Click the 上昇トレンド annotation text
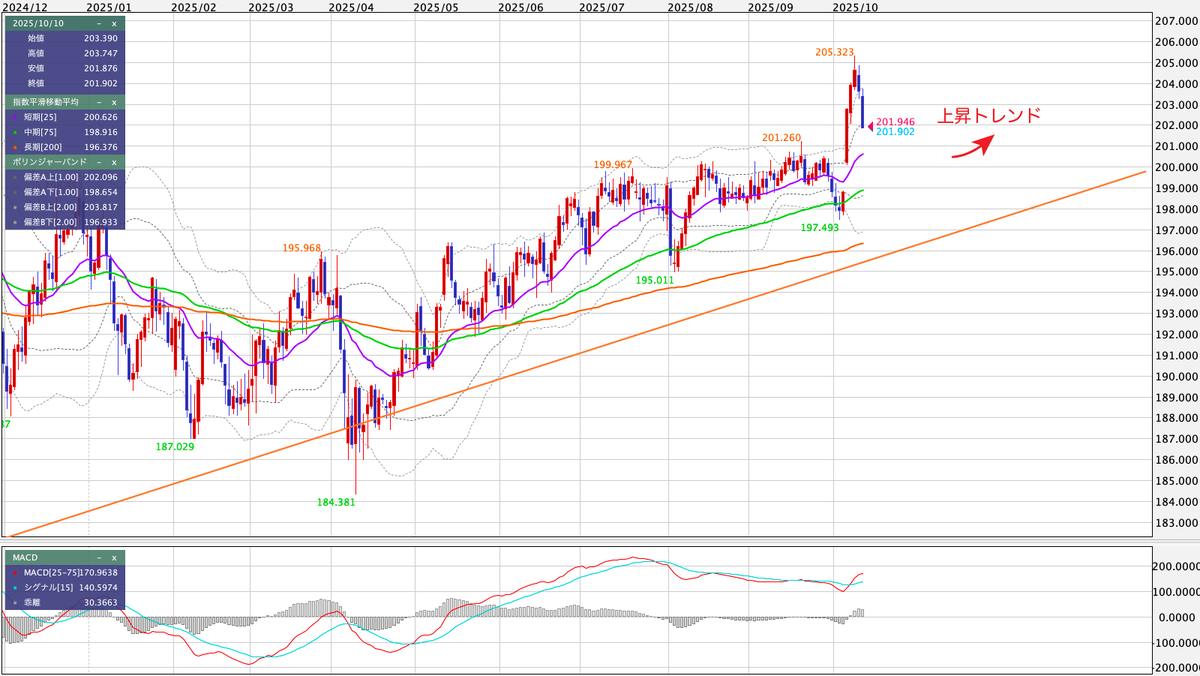Screen dimensions: 1200x676 [991, 115]
